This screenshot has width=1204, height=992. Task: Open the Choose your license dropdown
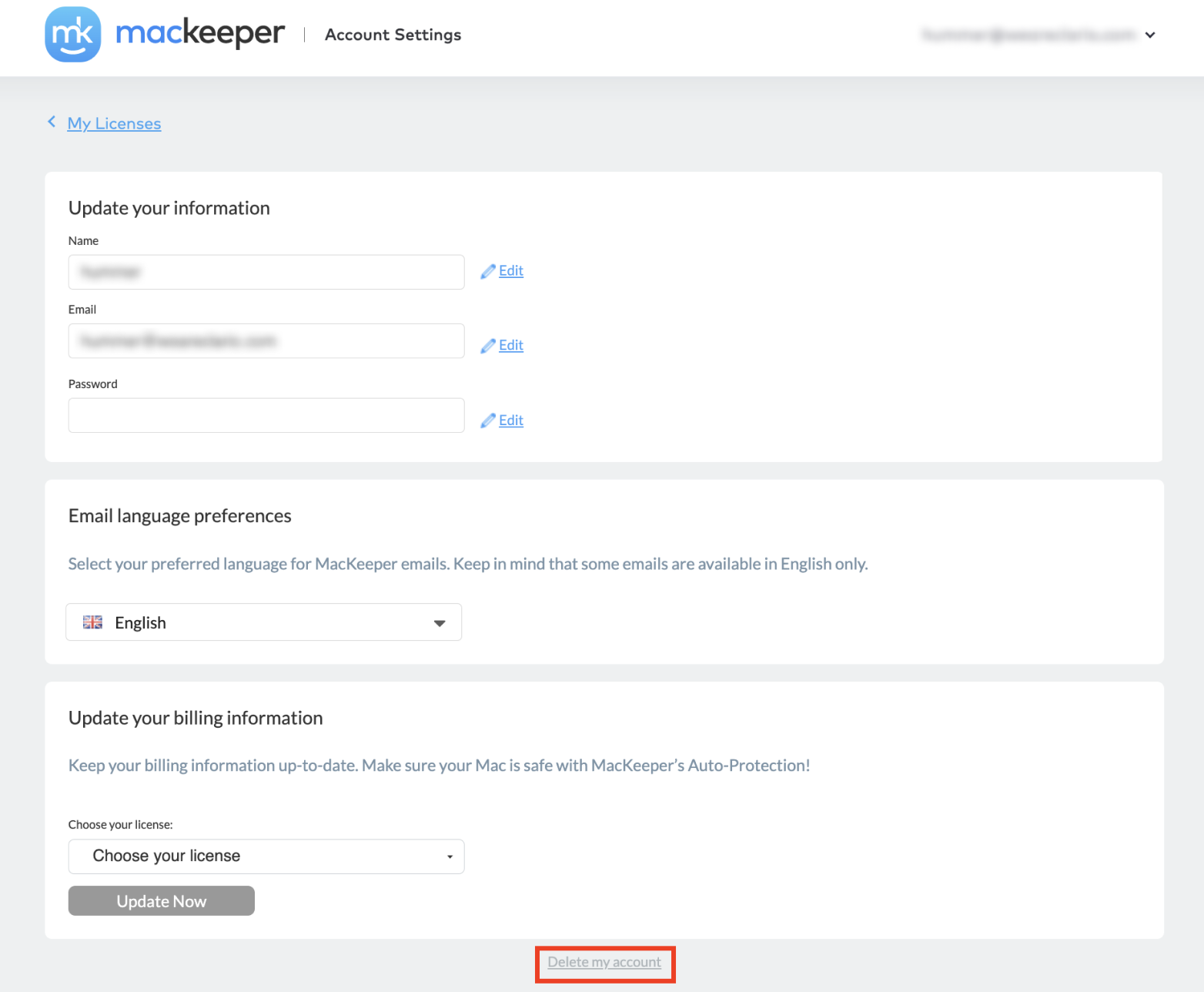pos(266,856)
